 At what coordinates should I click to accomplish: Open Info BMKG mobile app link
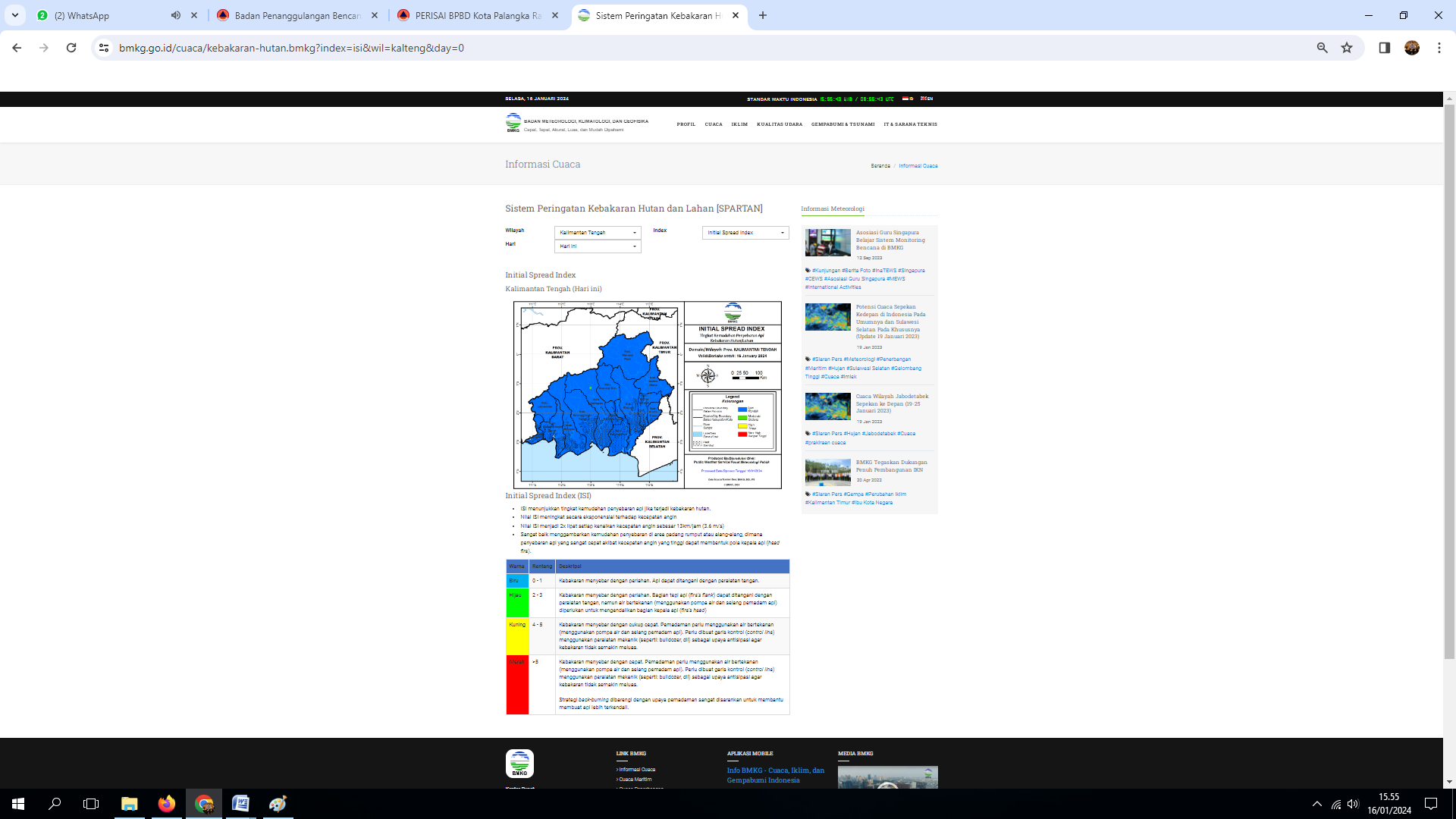point(776,775)
